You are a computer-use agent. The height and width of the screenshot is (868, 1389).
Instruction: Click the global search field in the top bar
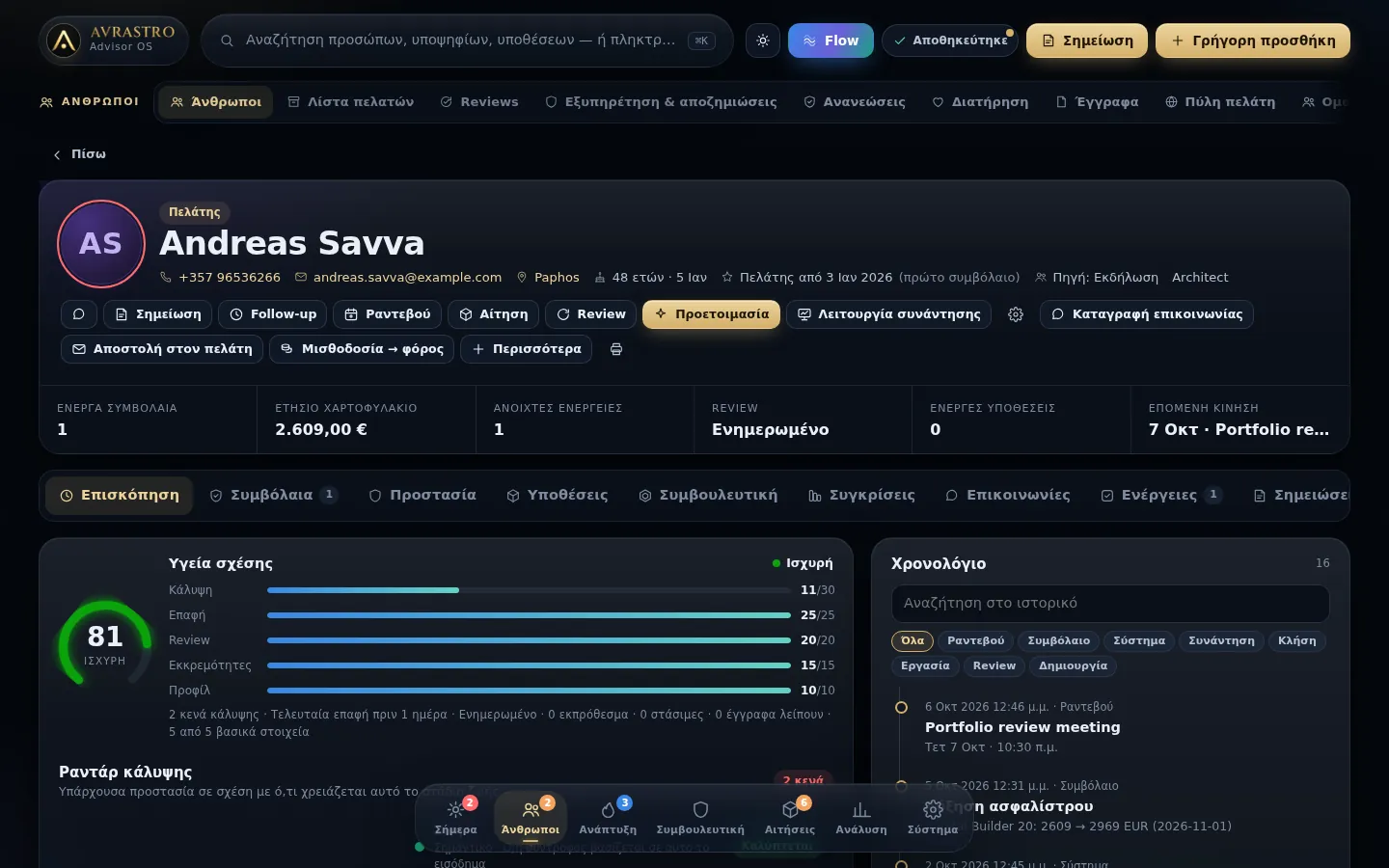click(467, 41)
